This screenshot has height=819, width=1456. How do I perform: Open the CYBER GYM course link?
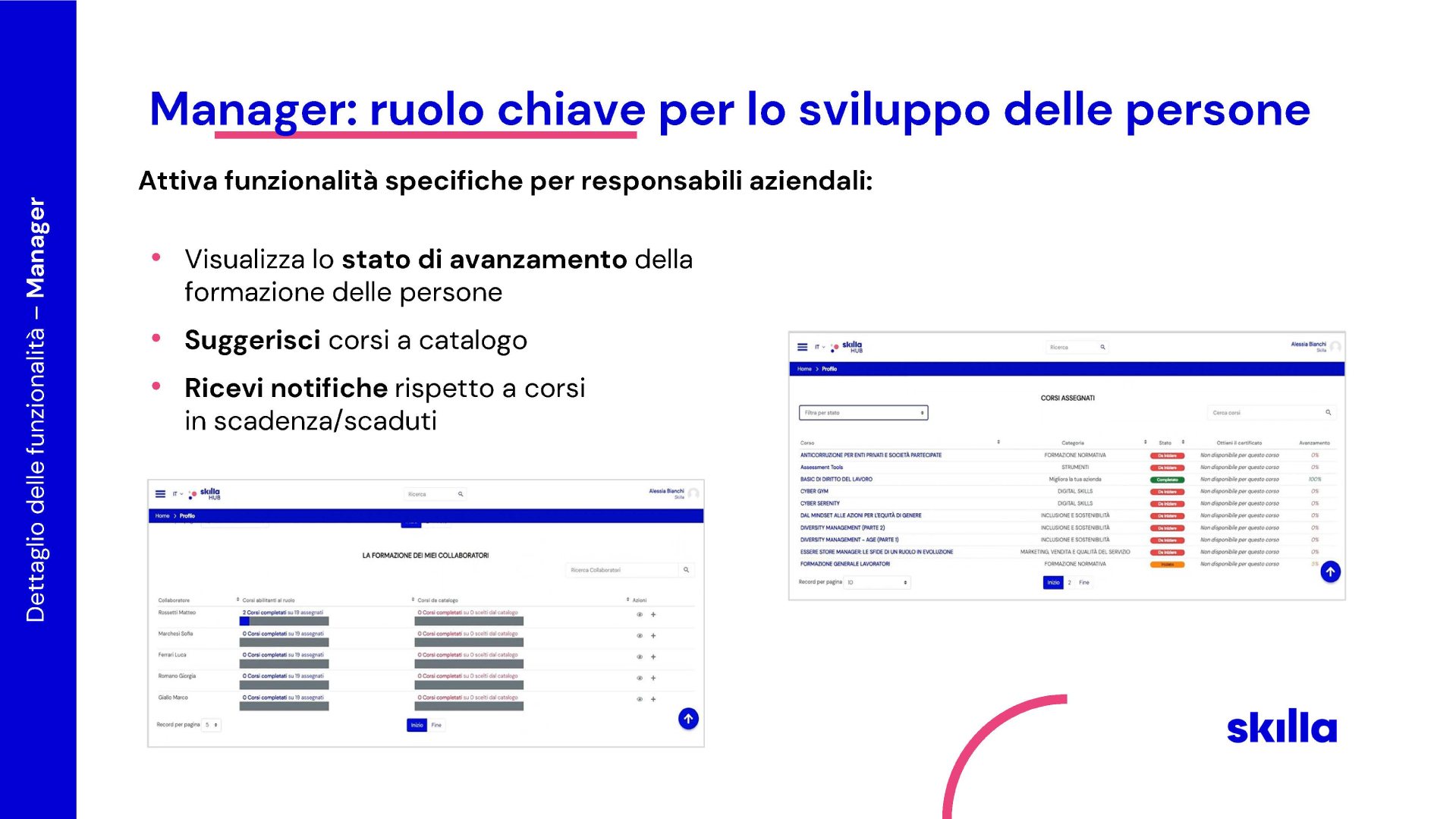click(814, 491)
